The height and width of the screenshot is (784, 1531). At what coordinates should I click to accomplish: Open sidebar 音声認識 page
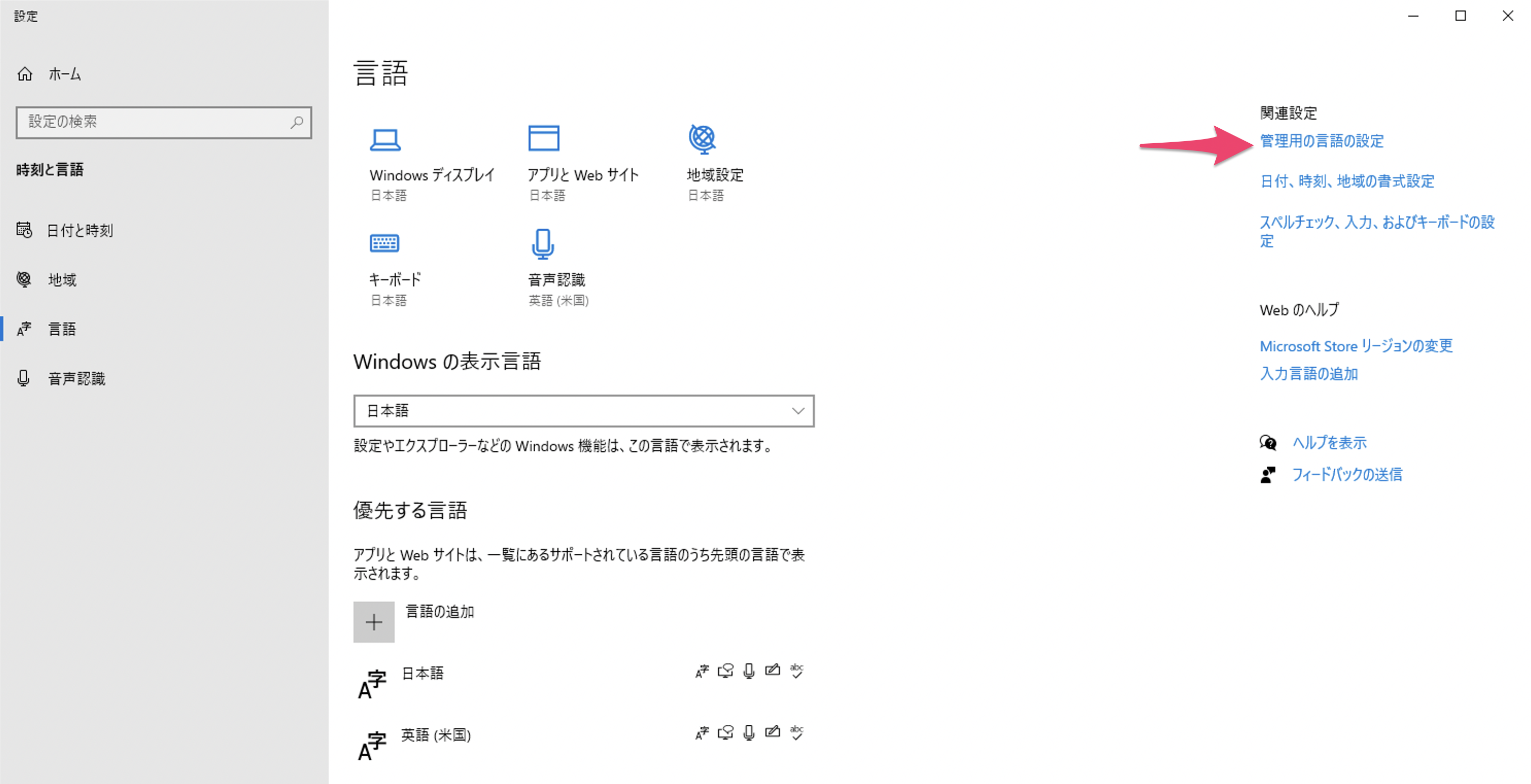(x=76, y=379)
